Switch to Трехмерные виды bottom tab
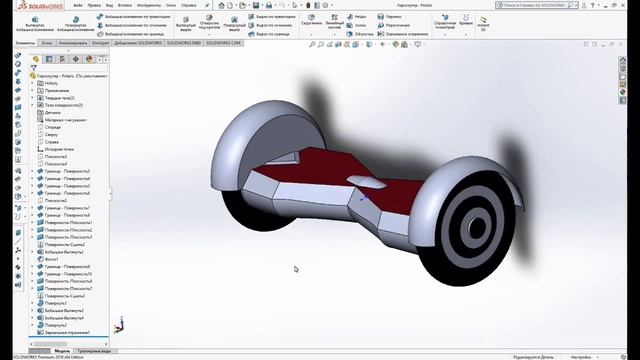Image resolution: width=640 pixels, height=360 pixels. 94,351
